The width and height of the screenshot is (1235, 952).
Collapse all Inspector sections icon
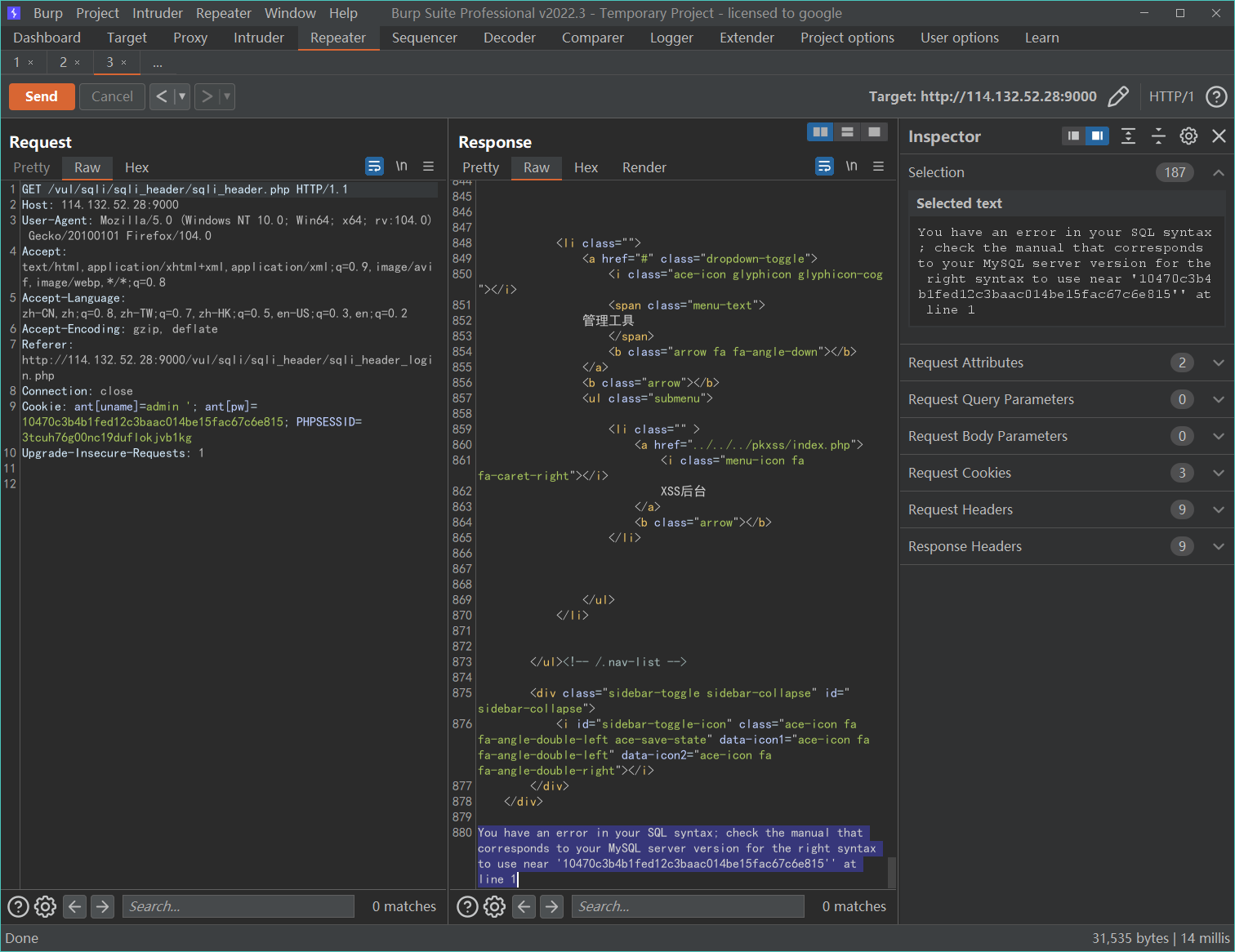coord(1158,136)
